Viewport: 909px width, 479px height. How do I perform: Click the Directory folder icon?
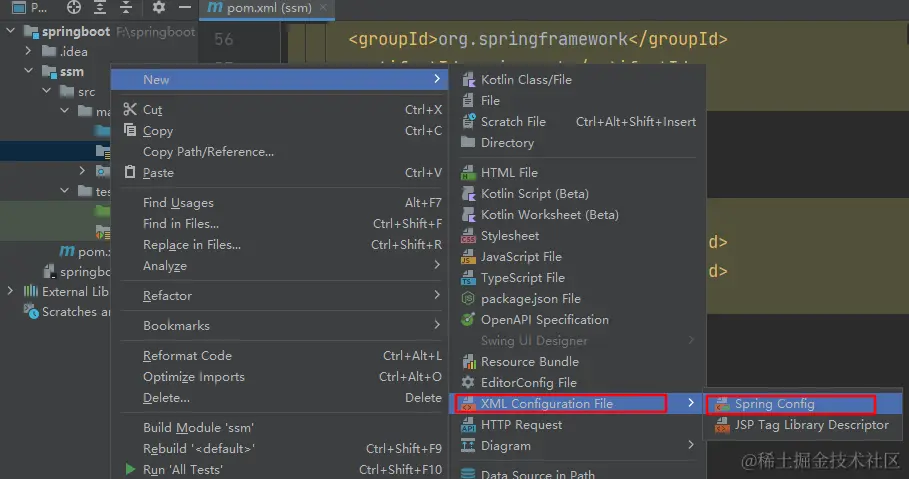pos(468,142)
